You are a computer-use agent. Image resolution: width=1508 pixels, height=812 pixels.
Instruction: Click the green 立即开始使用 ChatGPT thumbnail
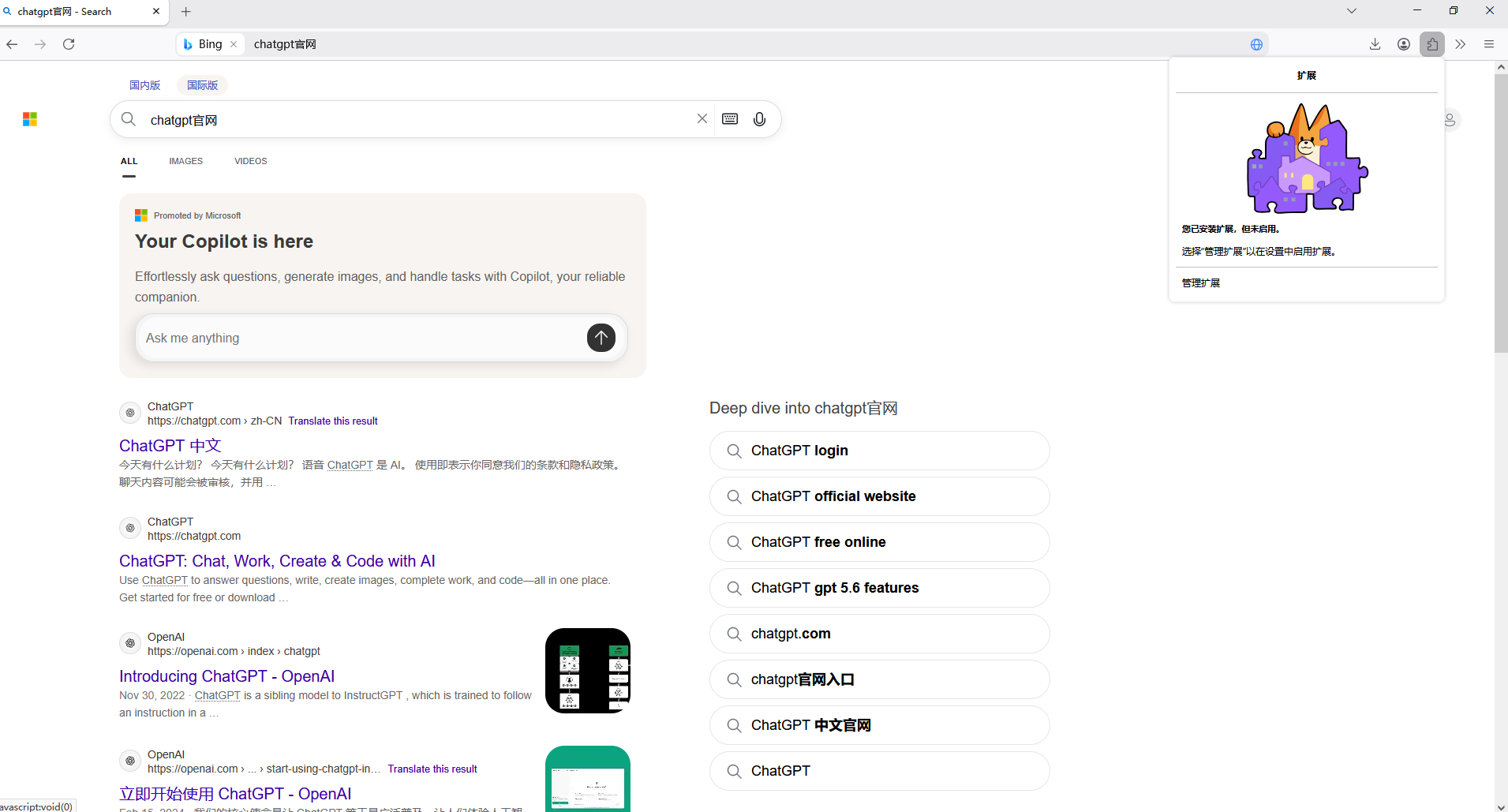(x=588, y=779)
